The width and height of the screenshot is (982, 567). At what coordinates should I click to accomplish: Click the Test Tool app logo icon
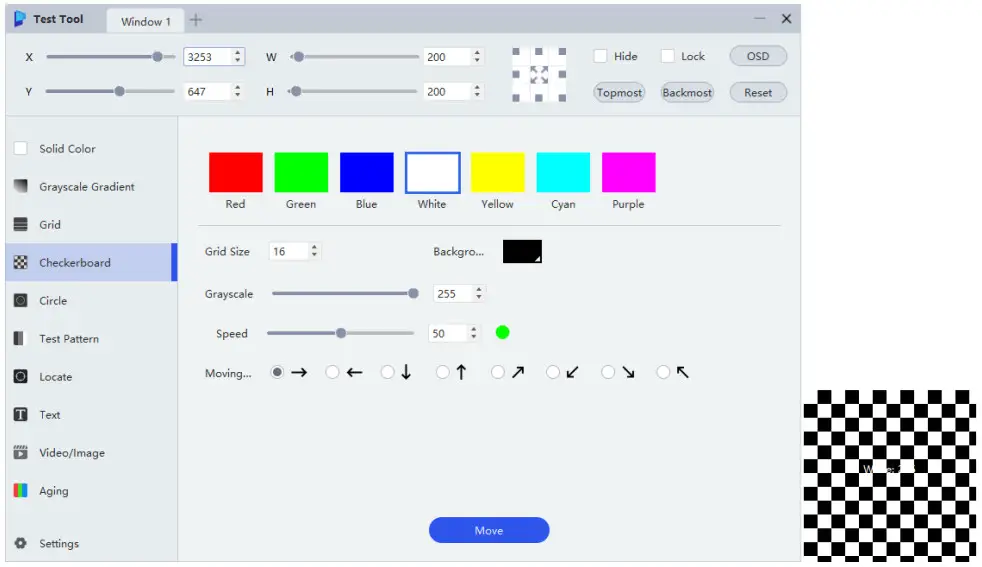coord(19,19)
